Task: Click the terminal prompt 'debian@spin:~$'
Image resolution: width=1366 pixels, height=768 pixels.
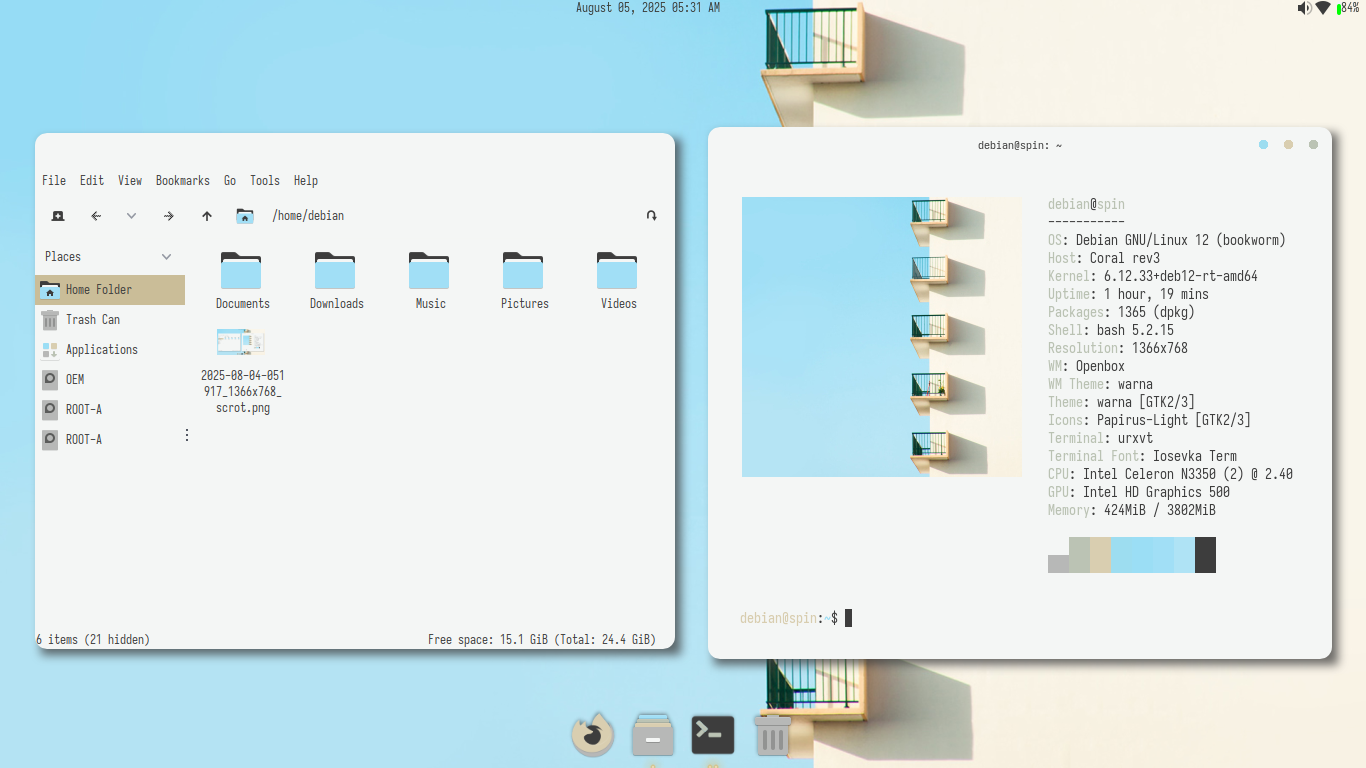Action: (x=789, y=618)
